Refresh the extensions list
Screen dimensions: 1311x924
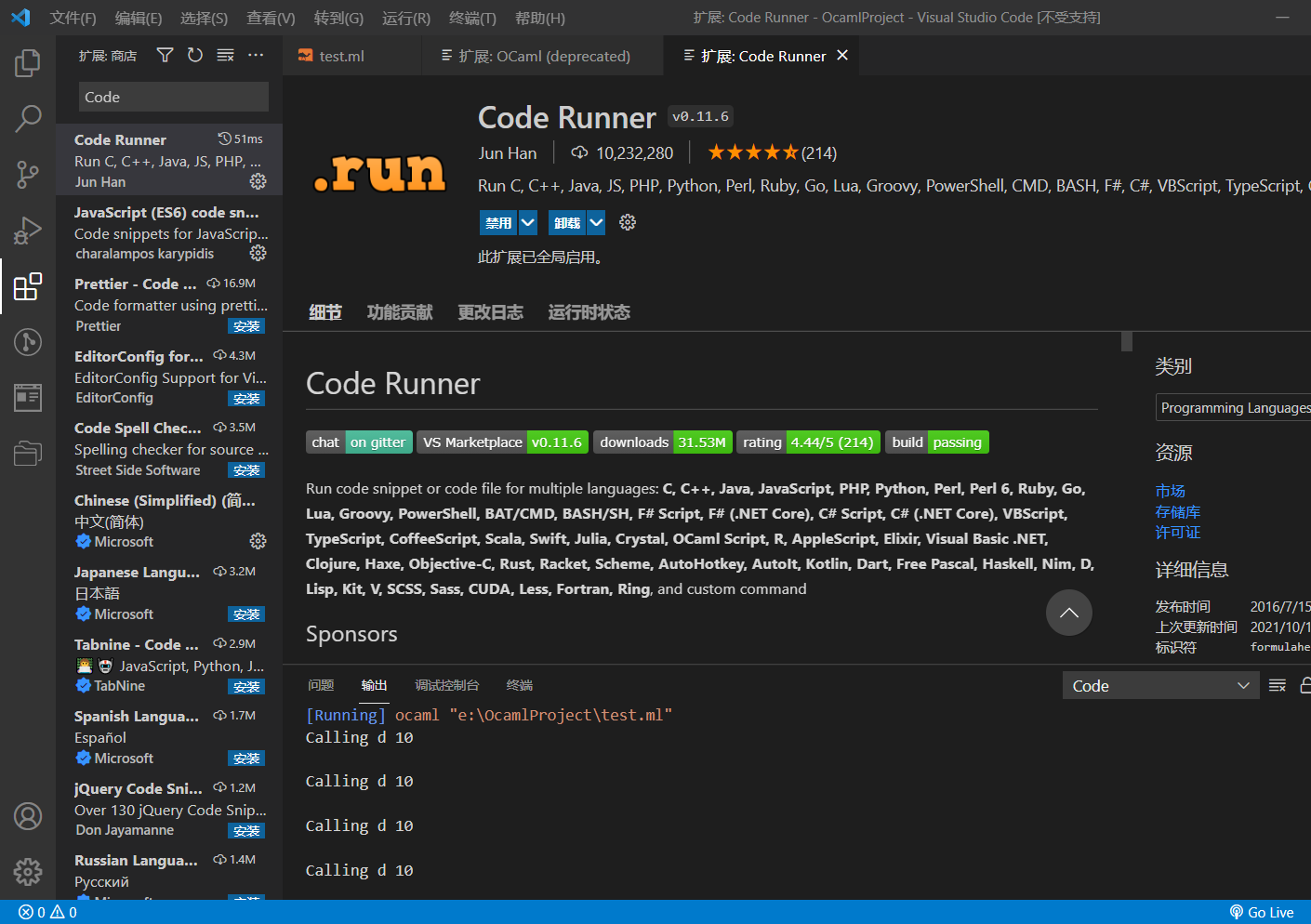pyautogui.click(x=194, y=55)
